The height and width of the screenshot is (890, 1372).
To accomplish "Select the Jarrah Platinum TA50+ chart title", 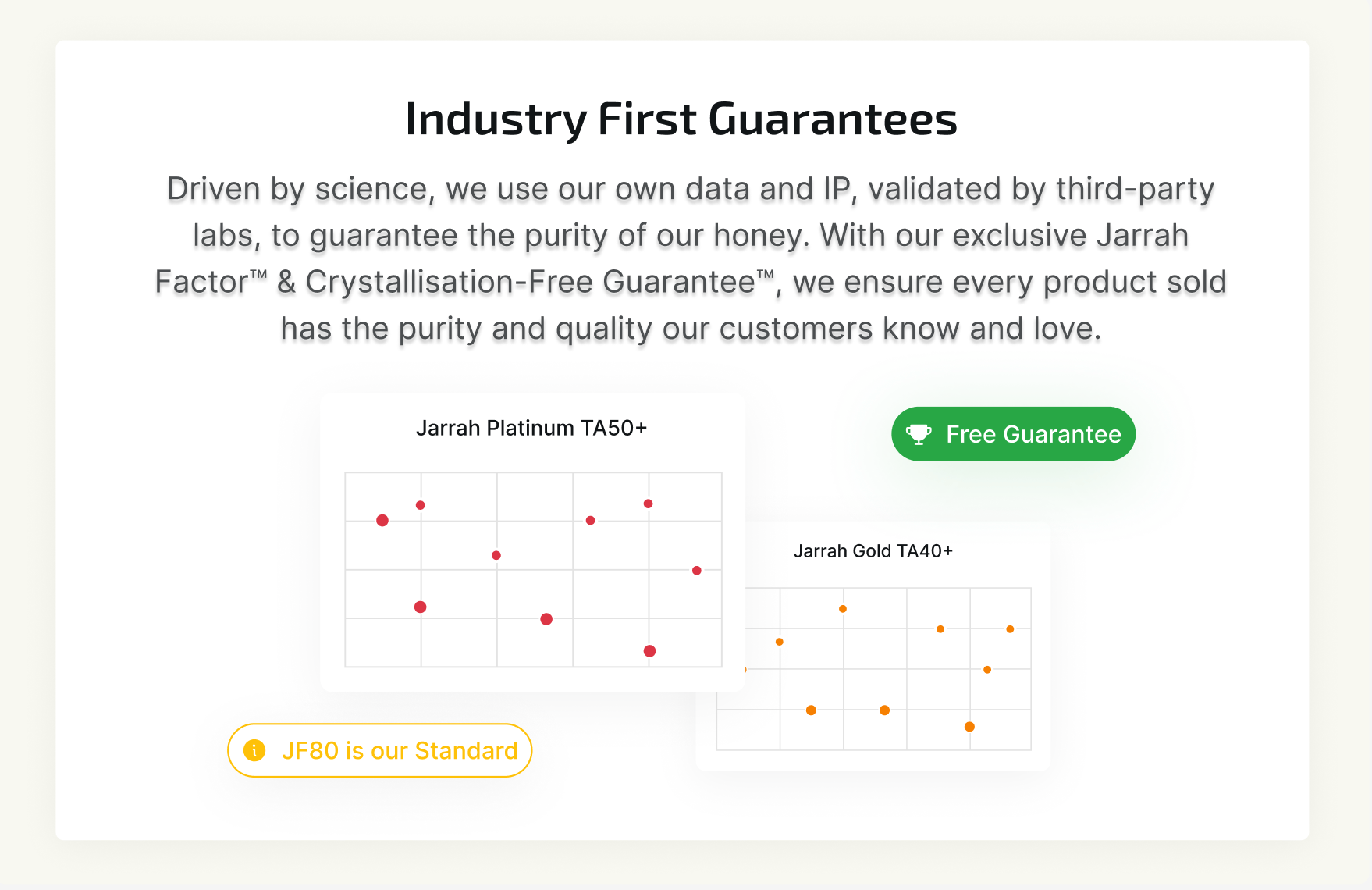I will [531, 428].
